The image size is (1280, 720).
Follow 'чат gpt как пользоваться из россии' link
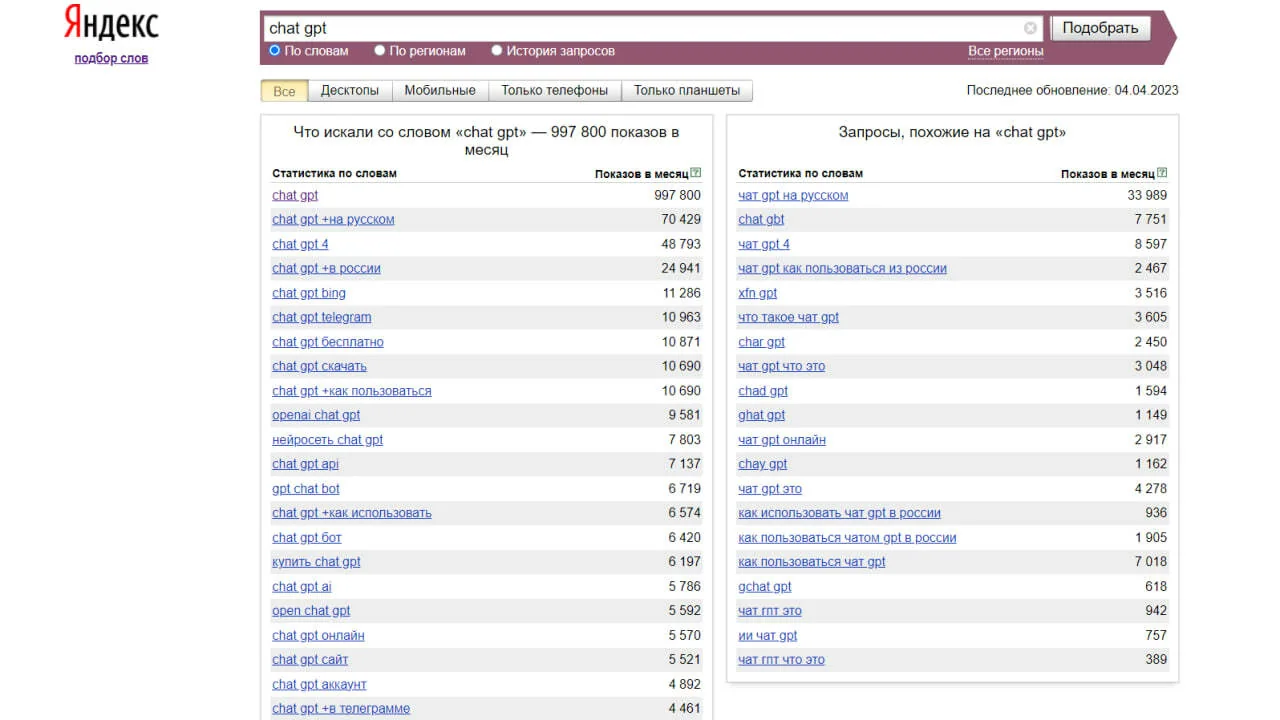842,269
